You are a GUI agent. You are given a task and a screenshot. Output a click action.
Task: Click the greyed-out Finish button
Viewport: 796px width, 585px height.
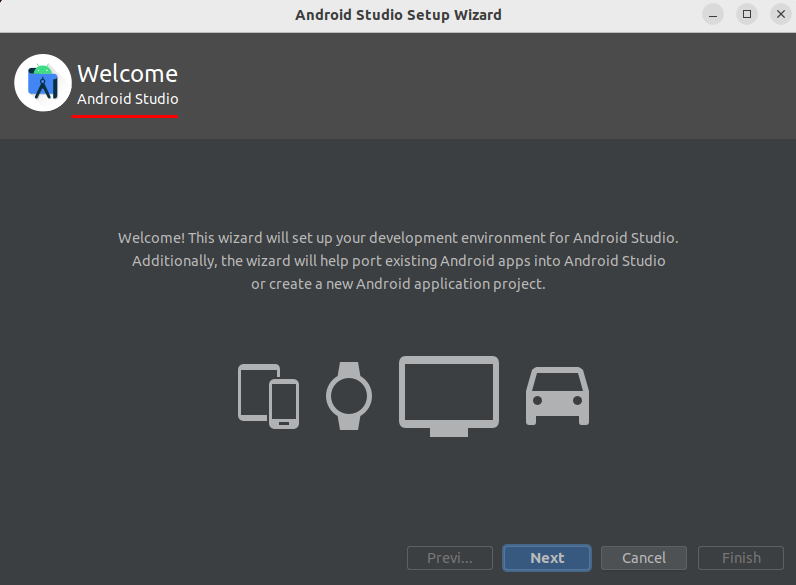point(741,558)
